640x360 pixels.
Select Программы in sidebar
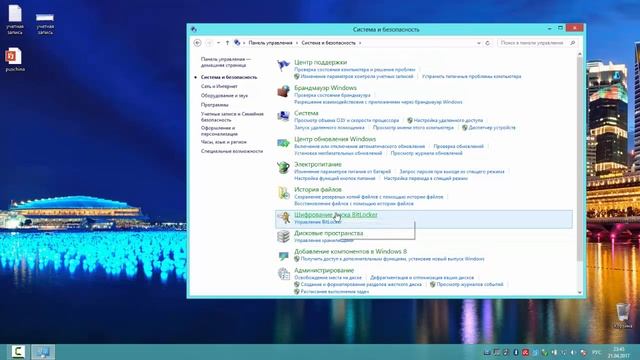click(x=214, y=105)
